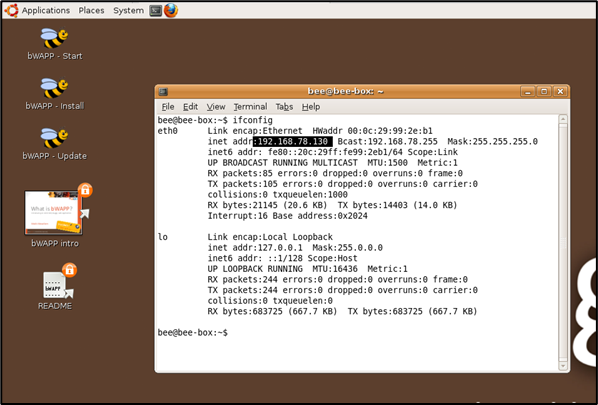598x405 pixels.
Task: Click the terminal vertical scrollbar track
Action: (563, 243)
